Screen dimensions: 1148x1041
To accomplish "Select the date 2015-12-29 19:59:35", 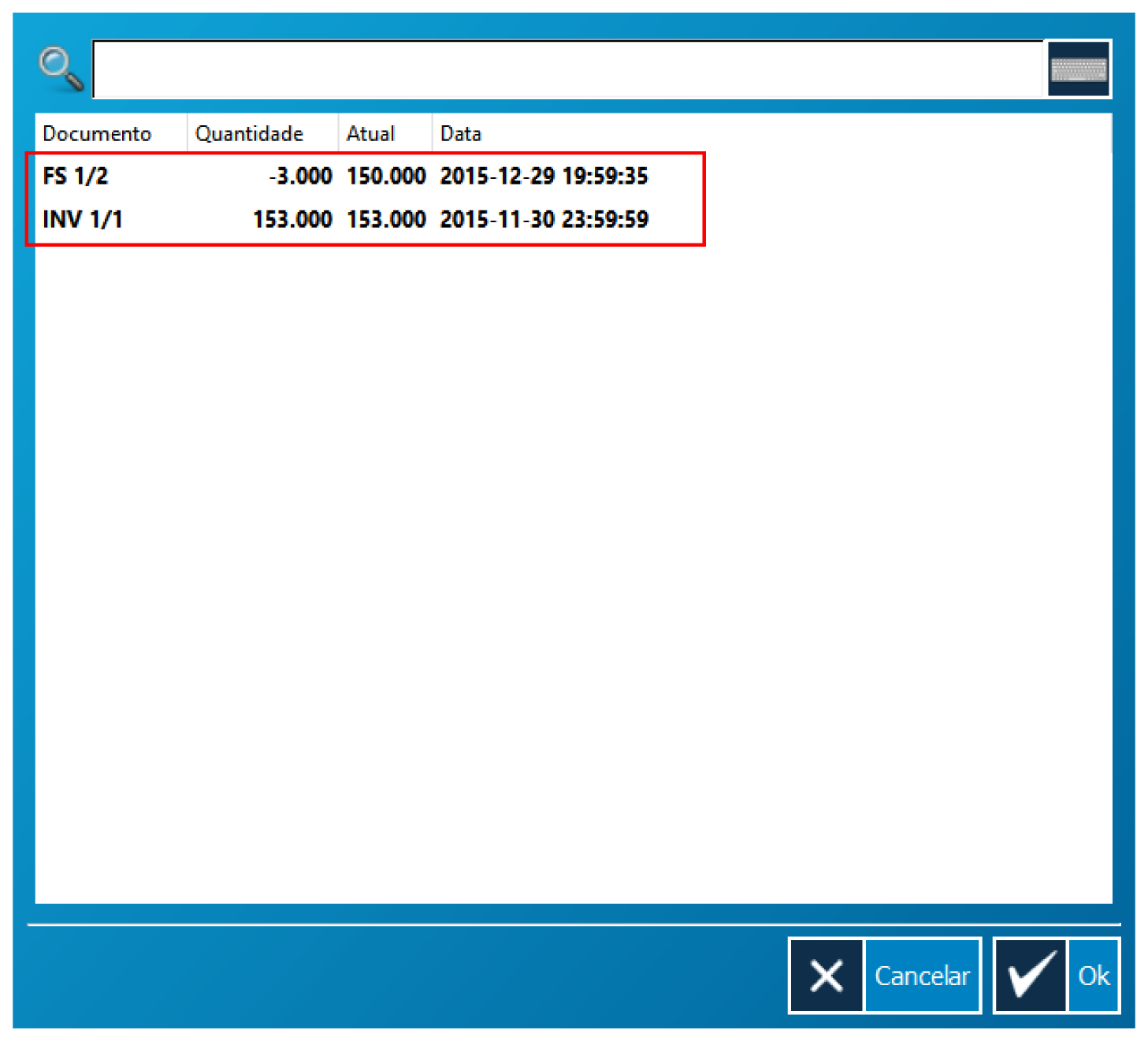I will click(x=544, y=176).
